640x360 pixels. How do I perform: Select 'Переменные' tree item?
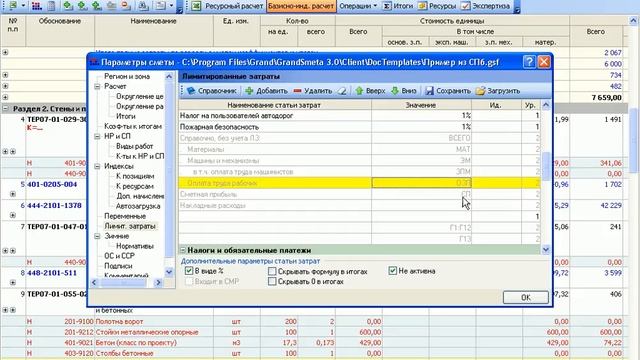pyautogui.click(x=125, y=216)
